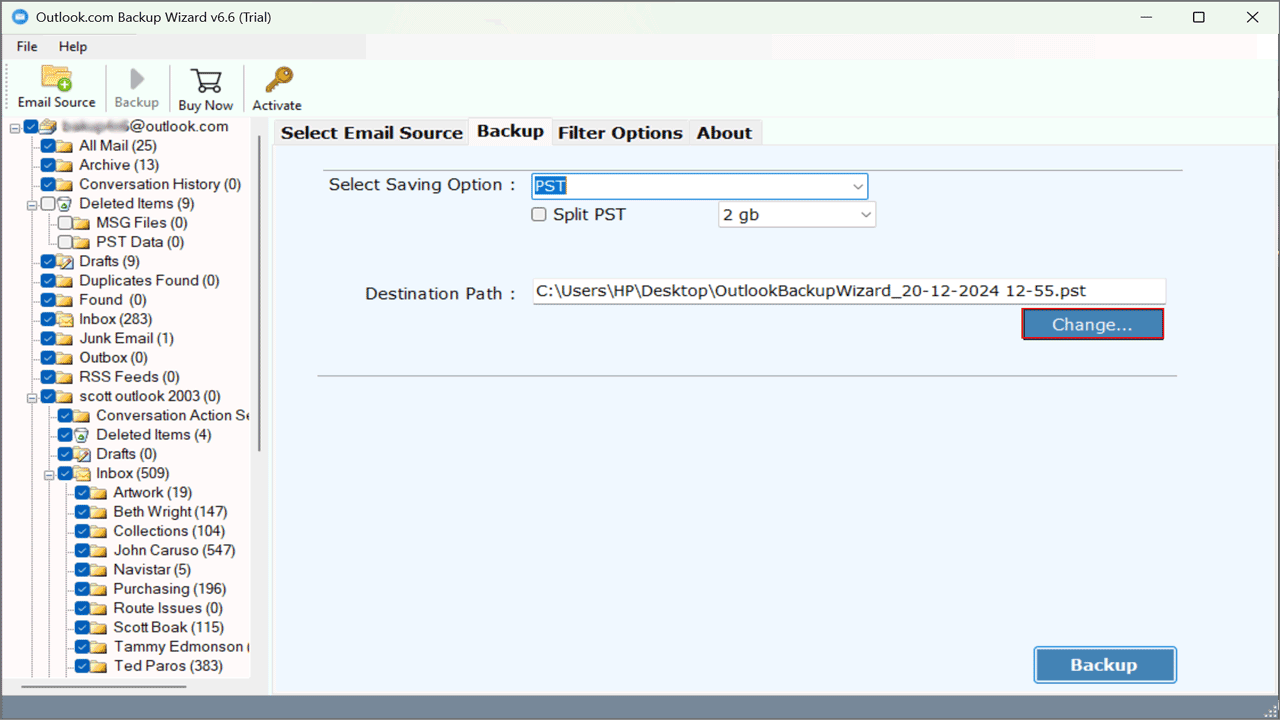Uncheck the Collections checkbox
1280x720 pixels.
coord(82,531)
